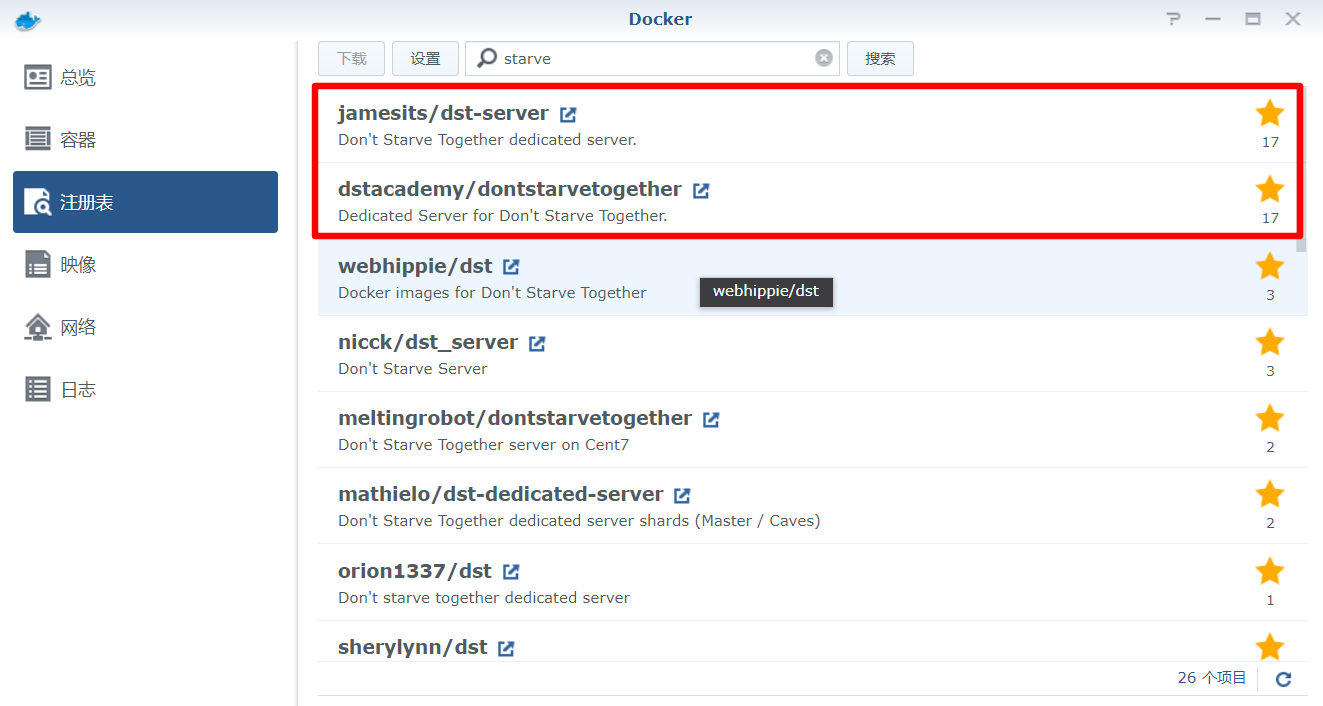The width and height of the screenshot is (1323, 706).
Task: Click the star icon for webhippie/dst
Action: coord(1270,266)
